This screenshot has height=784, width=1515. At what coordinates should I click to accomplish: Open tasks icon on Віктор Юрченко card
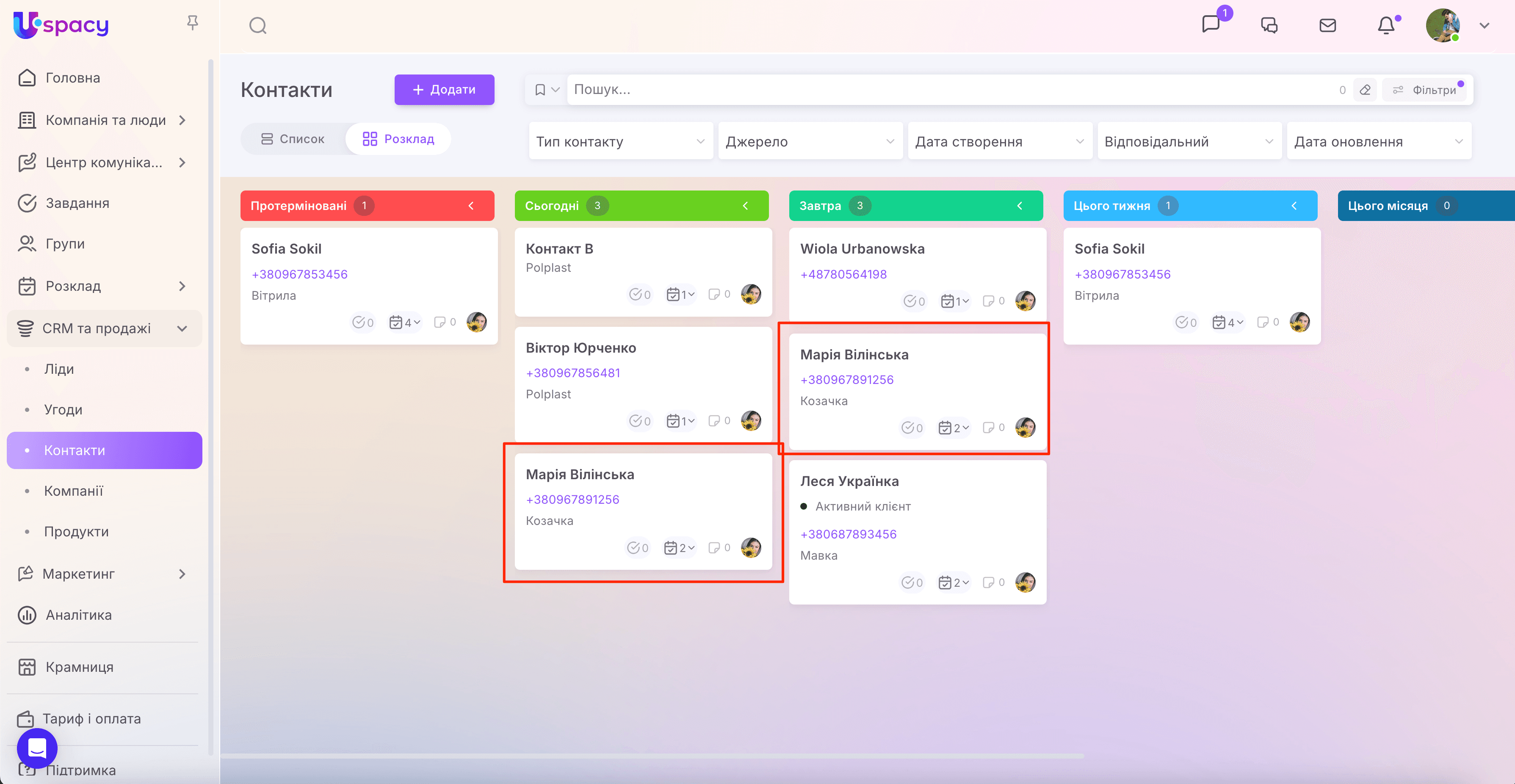point(640,420)
